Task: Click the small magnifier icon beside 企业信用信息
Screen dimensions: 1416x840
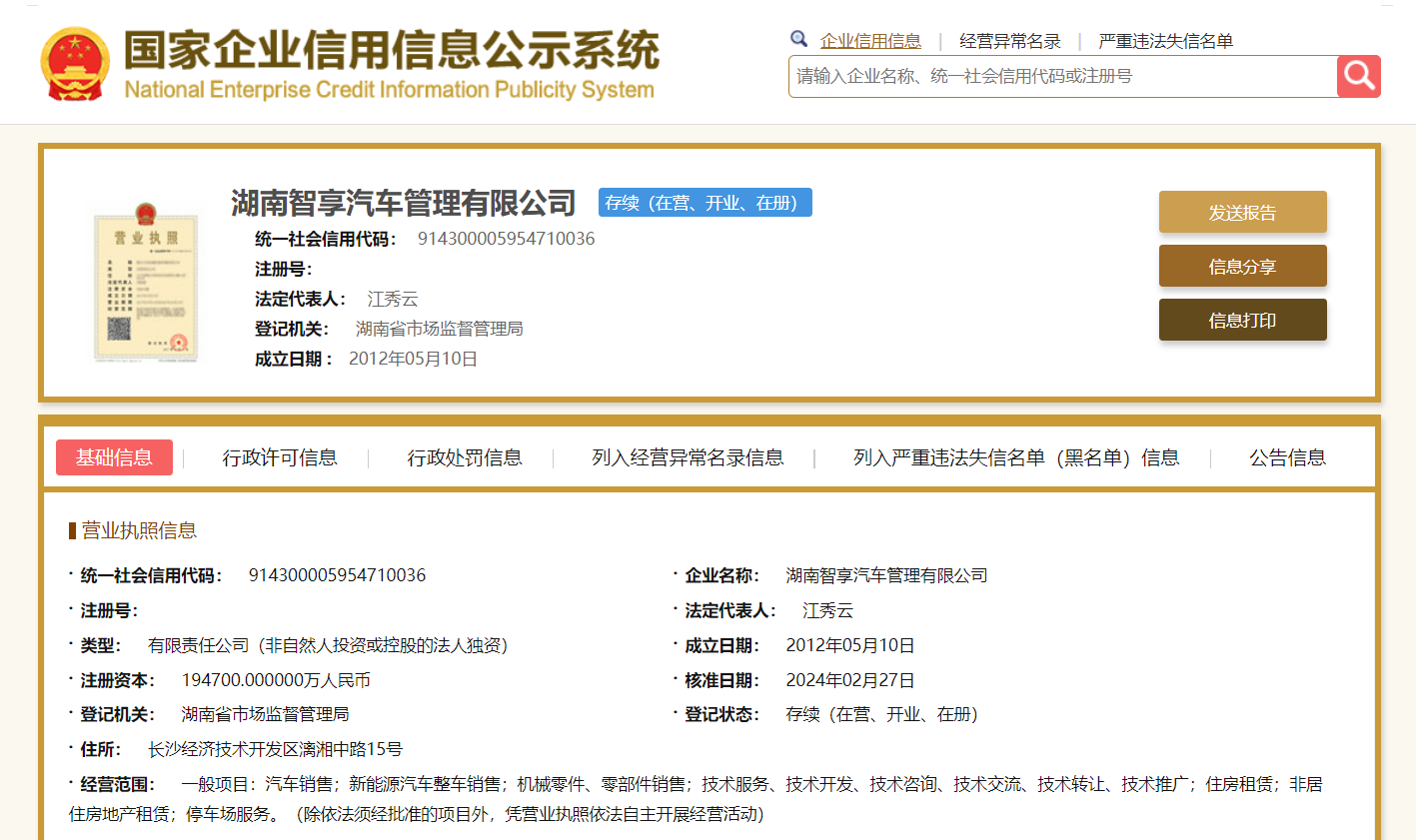Action: (798, 39)
